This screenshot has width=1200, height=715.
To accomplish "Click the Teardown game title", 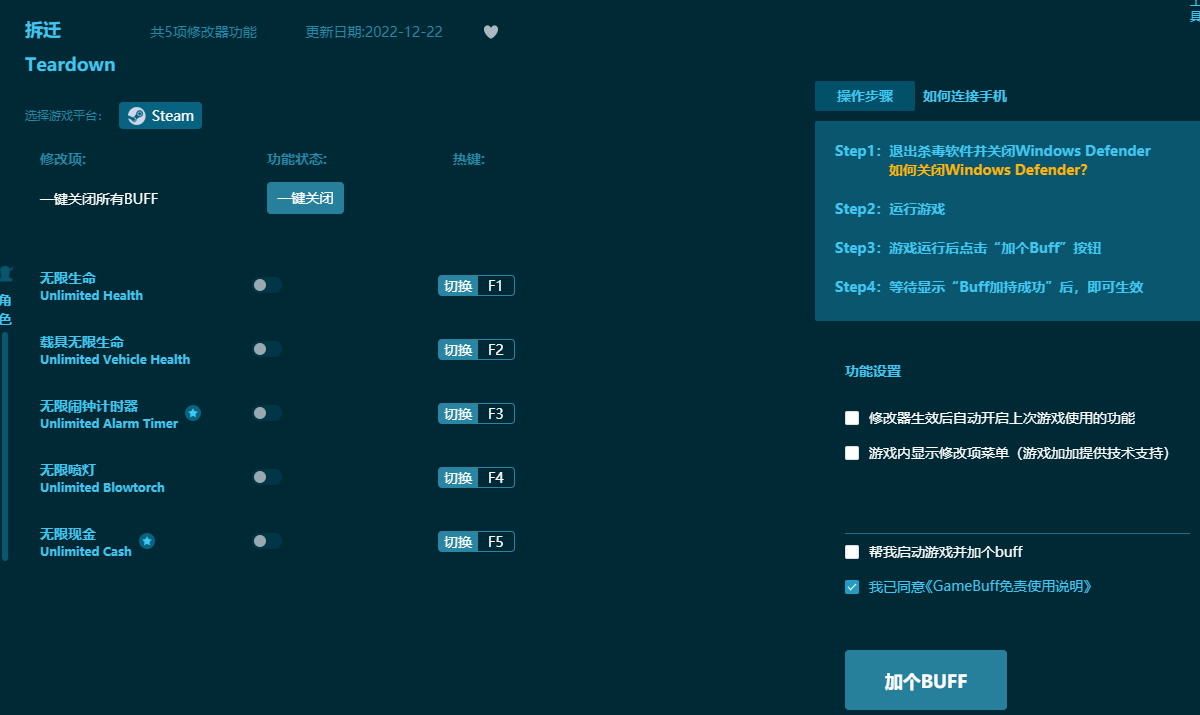I will click(70, 64).
